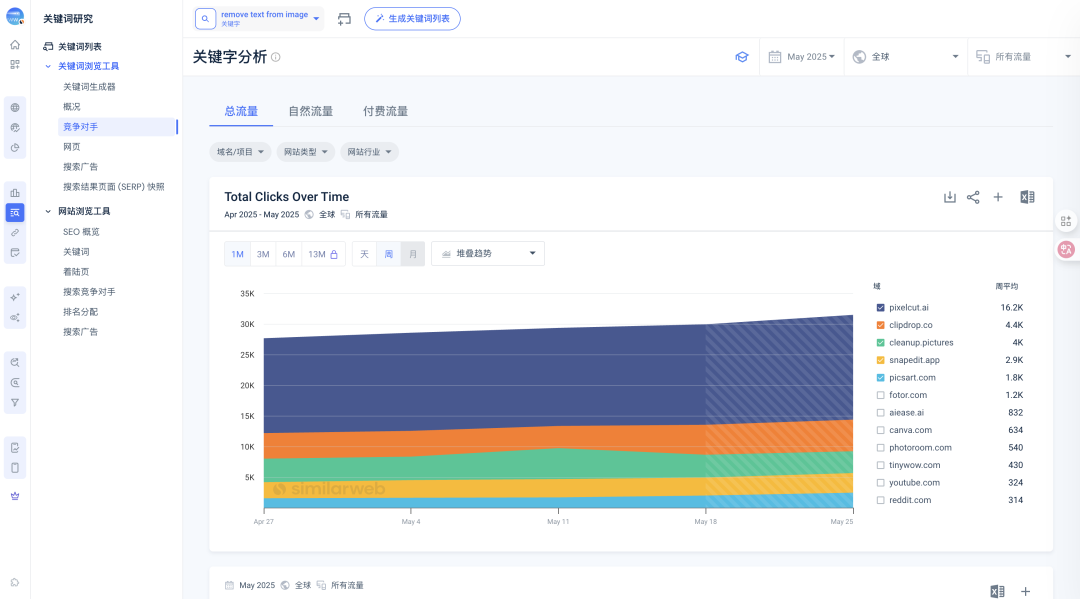
Task: Click the 生成关键词列表 button
Action: click(412, 19)
